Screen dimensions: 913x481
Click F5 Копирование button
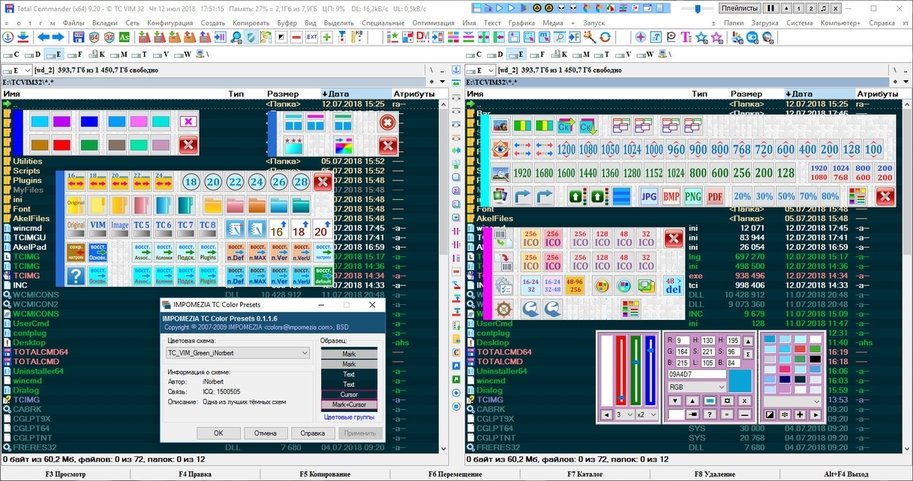[325, 474]
